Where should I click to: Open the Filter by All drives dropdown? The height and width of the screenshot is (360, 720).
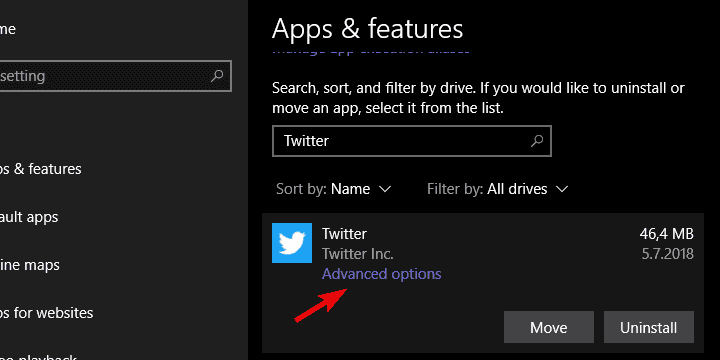coord(498,189)
